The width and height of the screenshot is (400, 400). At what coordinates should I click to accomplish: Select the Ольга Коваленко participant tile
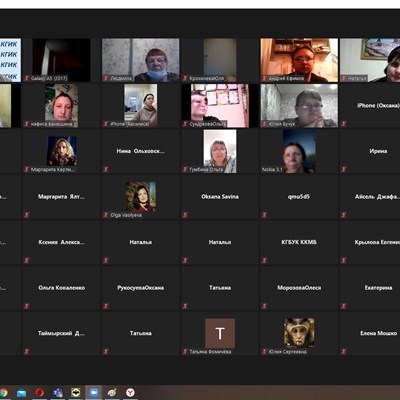click(x=61, y=288)
